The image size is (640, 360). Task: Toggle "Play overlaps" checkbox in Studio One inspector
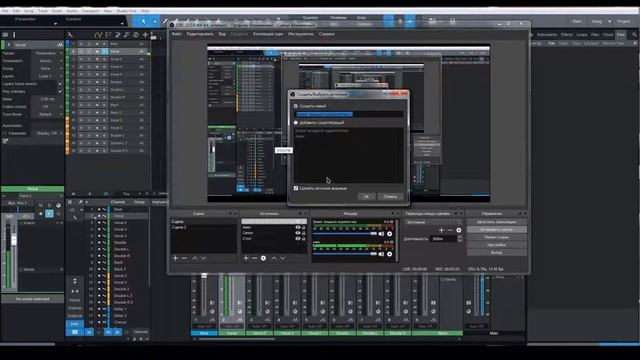pos(60,91)
